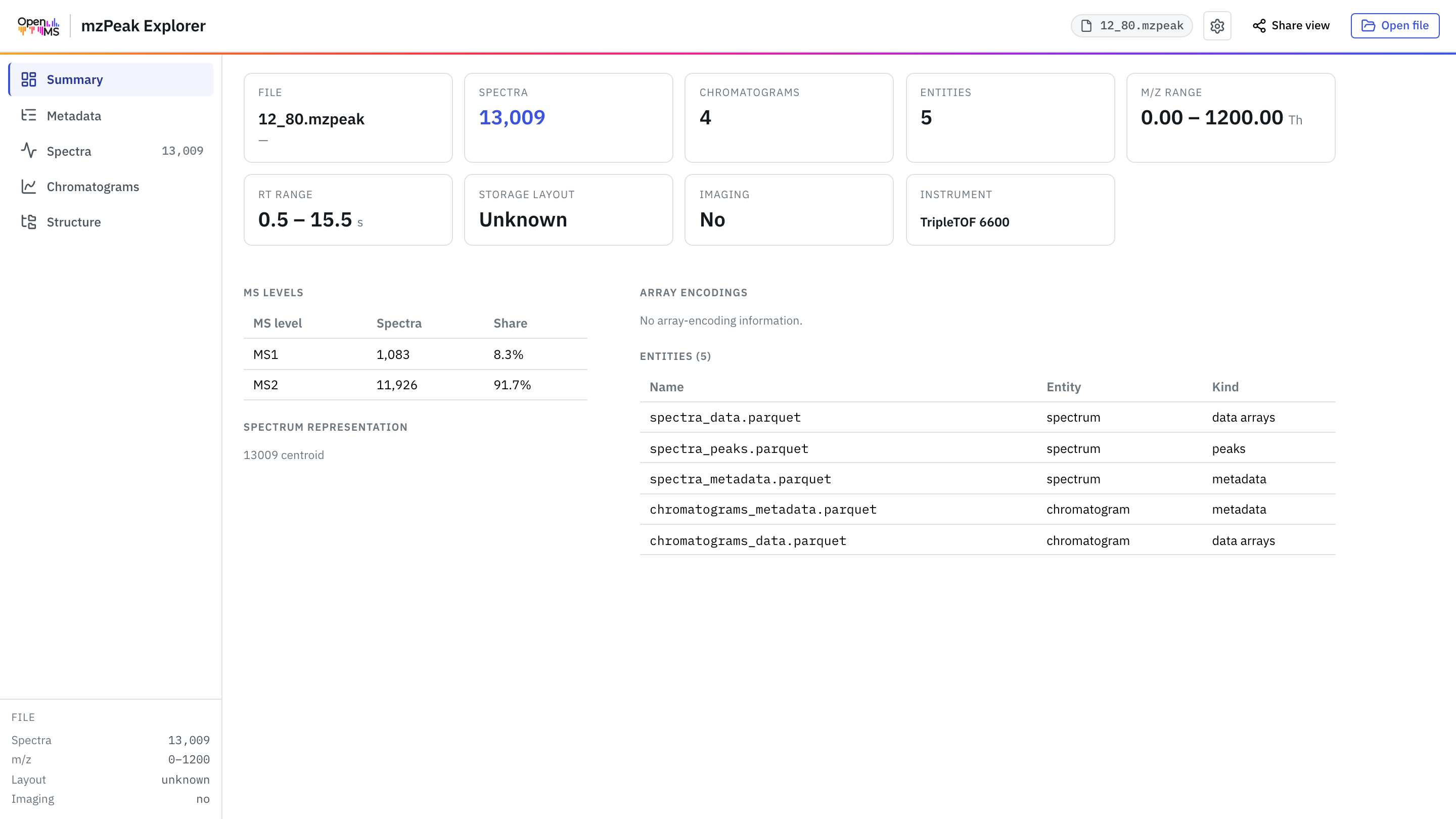Click the Entity column header
Viewport: 1456px width, 819px height.
1063,387
